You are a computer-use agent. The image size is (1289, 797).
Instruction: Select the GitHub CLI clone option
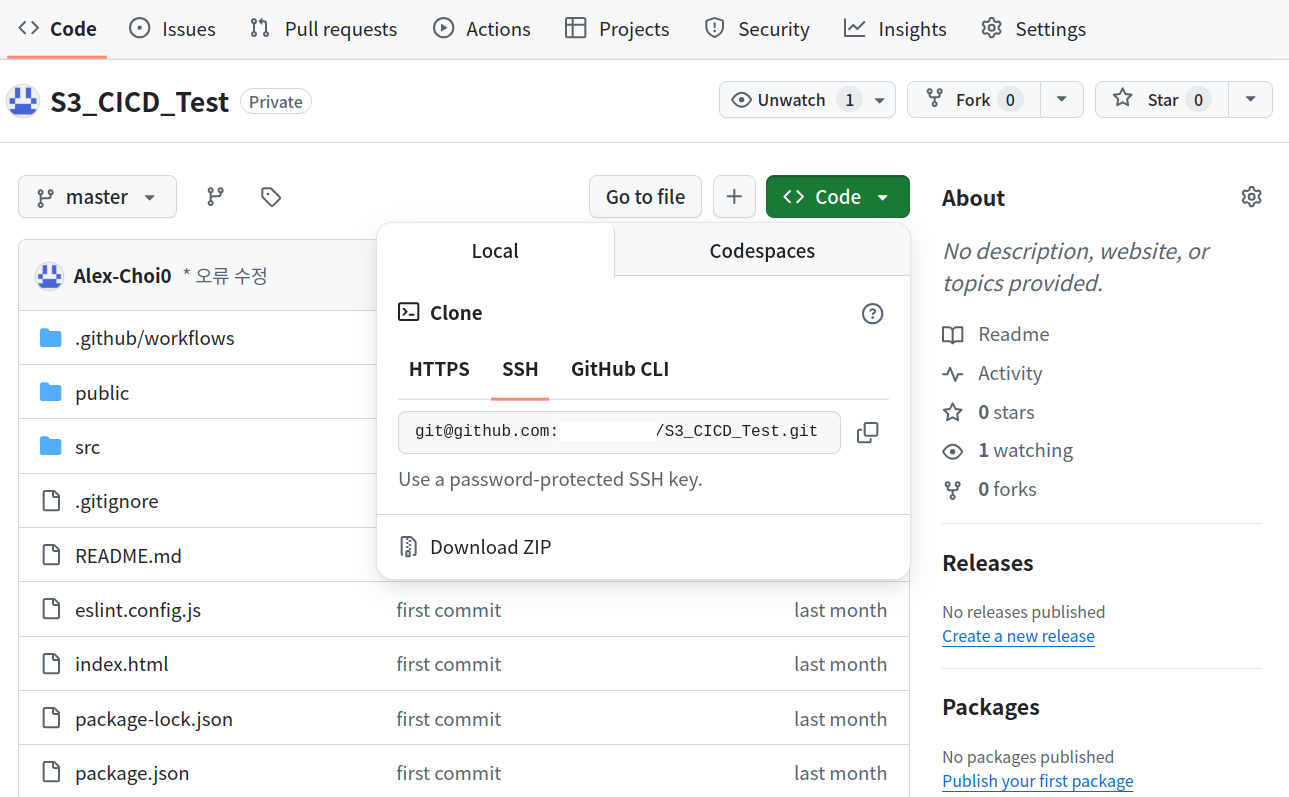pyautogui.click(x=620, y=369)
